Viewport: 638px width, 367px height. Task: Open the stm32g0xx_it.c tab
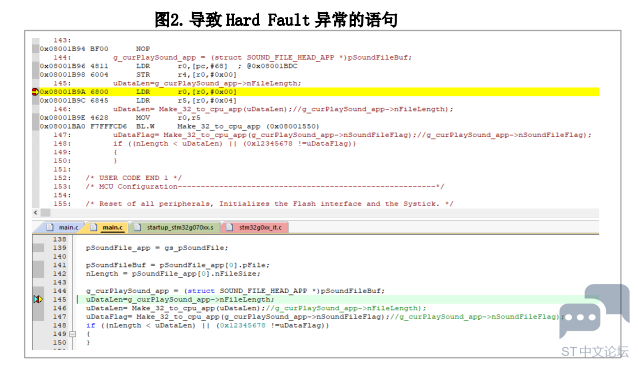tap(256, 227)
